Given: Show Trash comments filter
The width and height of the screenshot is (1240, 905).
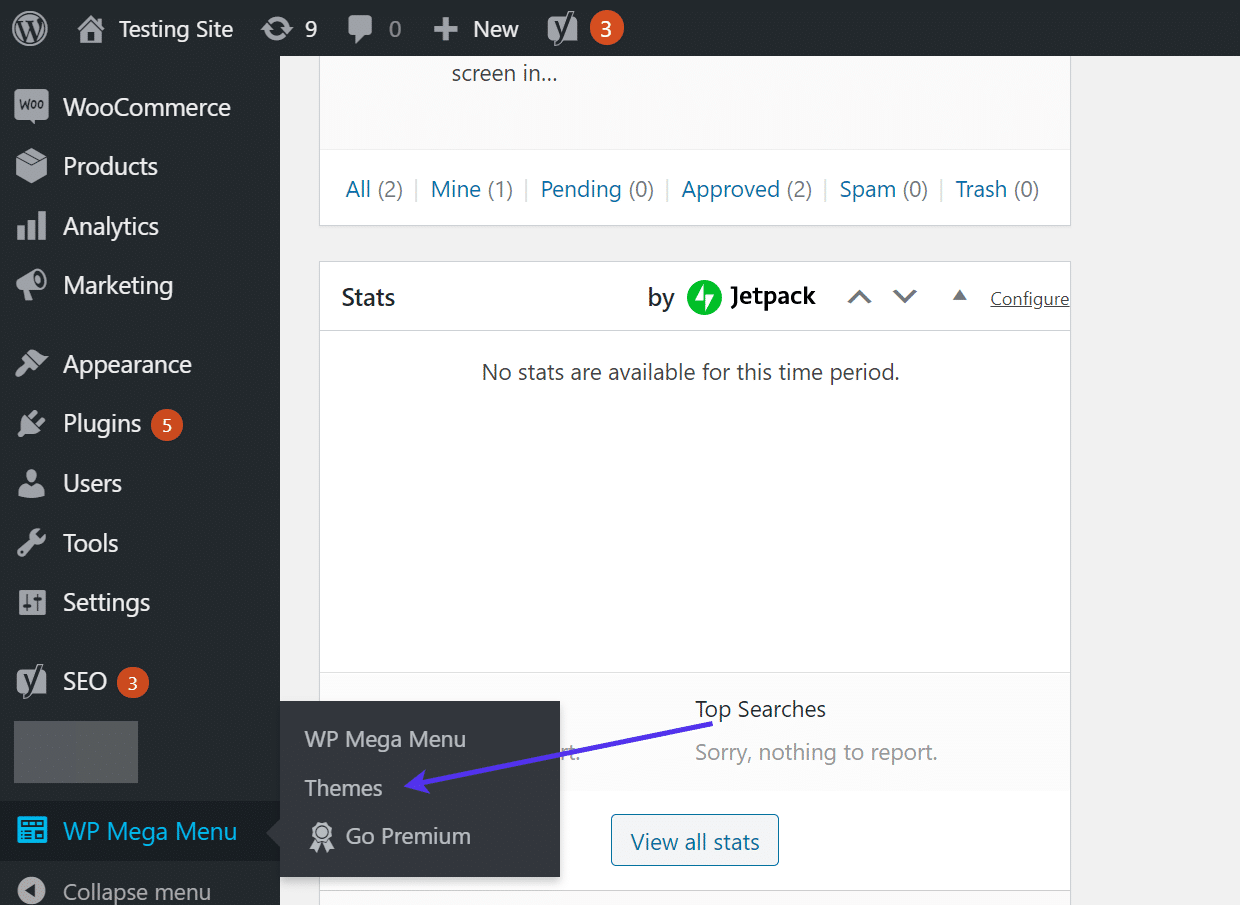Looking at the screenshot, I should tap(980, 189).
